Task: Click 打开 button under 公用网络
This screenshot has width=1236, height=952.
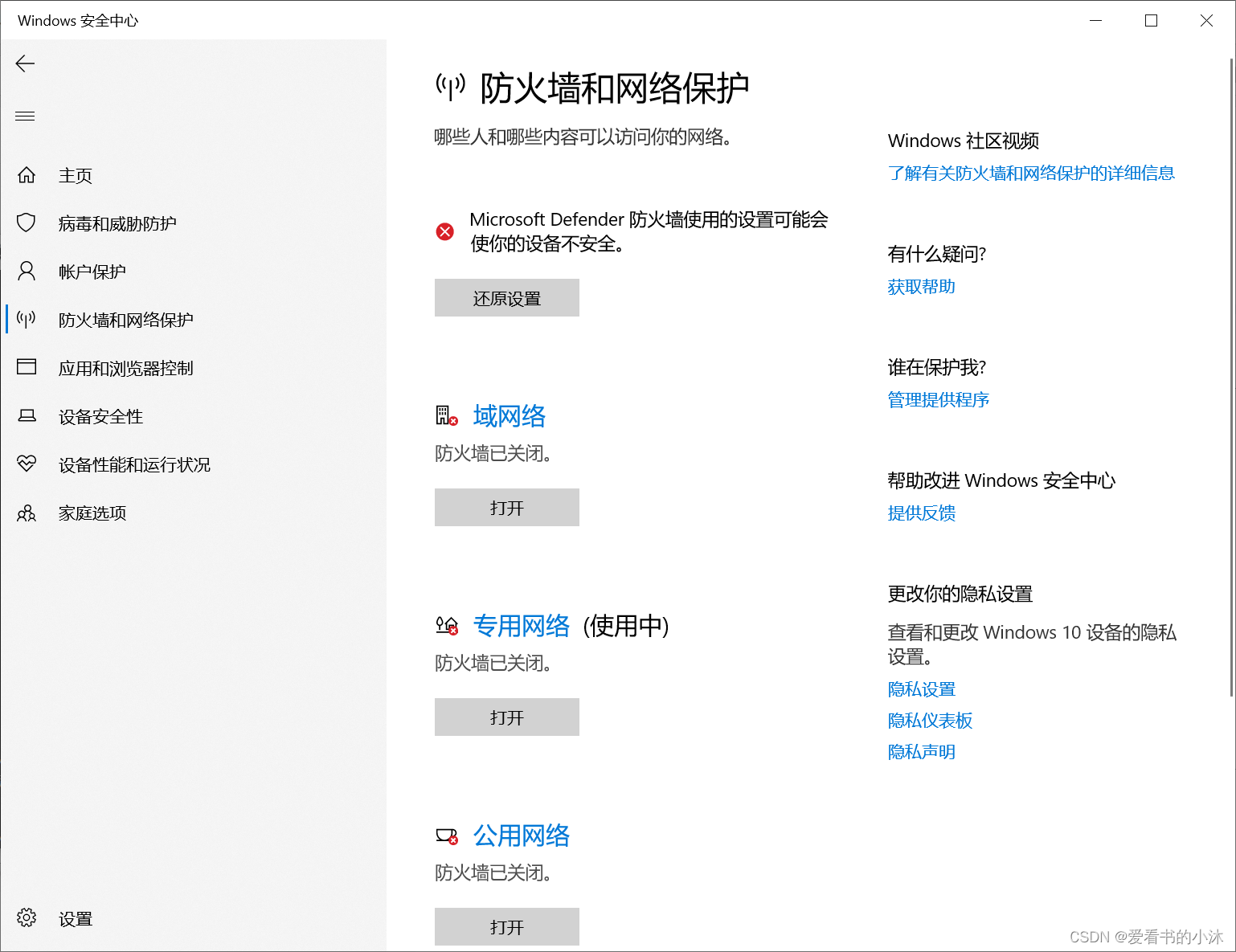Action: click(x=507, y=927)
